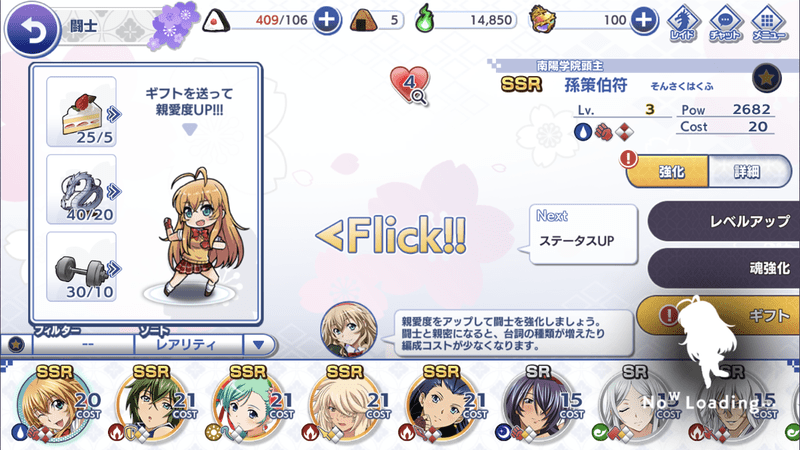This screenshot has height=450, width=800.
Task: Open the menu grid icon
Action: point(767,23)
